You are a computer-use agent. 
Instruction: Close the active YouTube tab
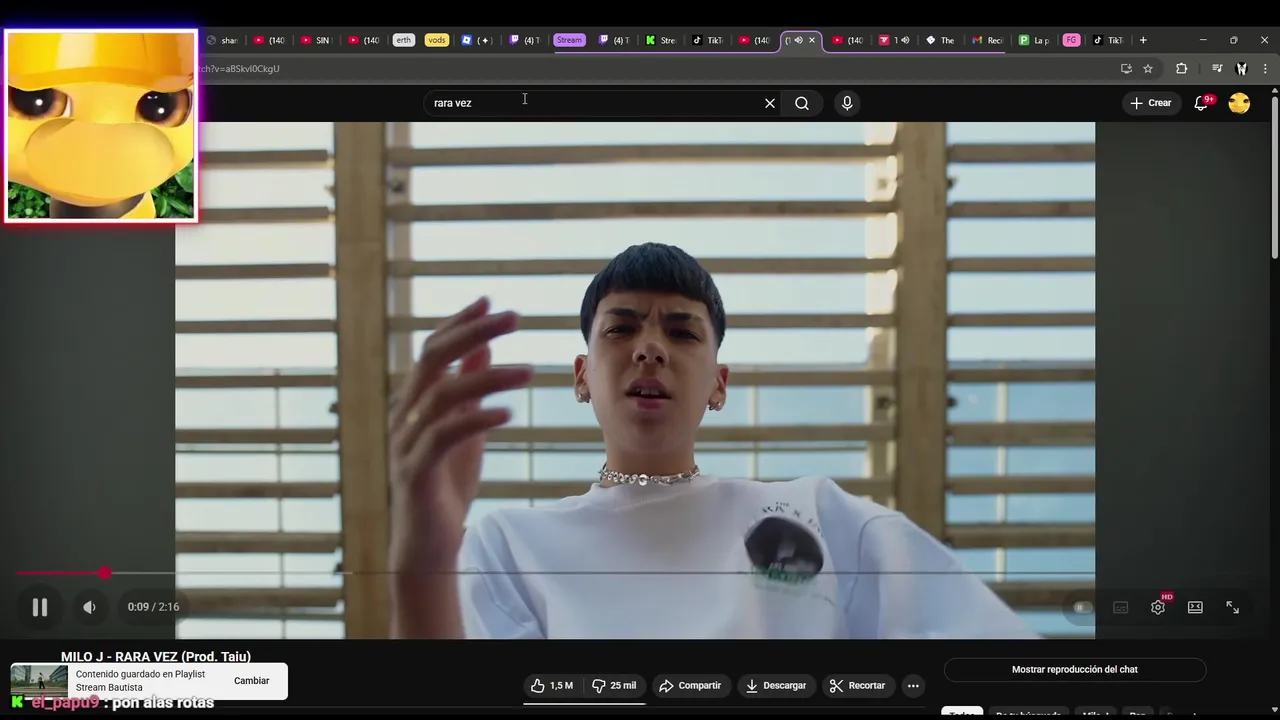(x=812, y=40)
